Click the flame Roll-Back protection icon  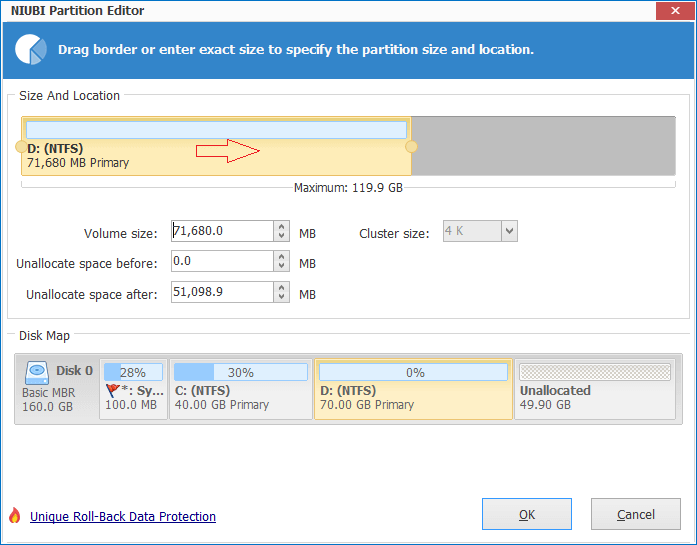pyautogui.click(x=14, y=516)
